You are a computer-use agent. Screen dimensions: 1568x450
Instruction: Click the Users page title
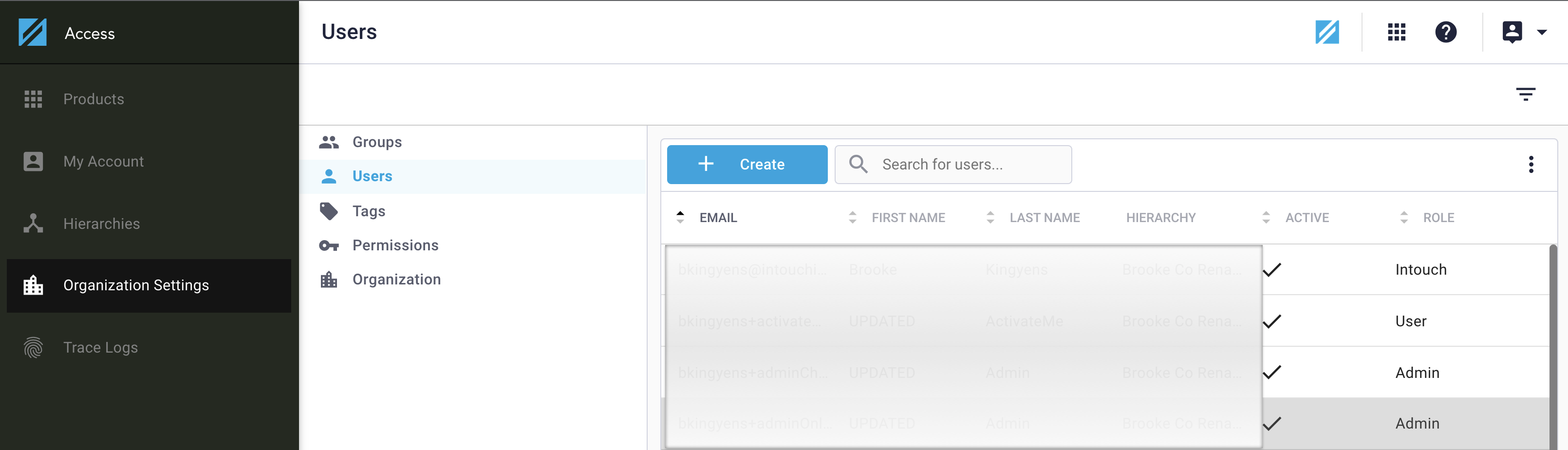349,32
